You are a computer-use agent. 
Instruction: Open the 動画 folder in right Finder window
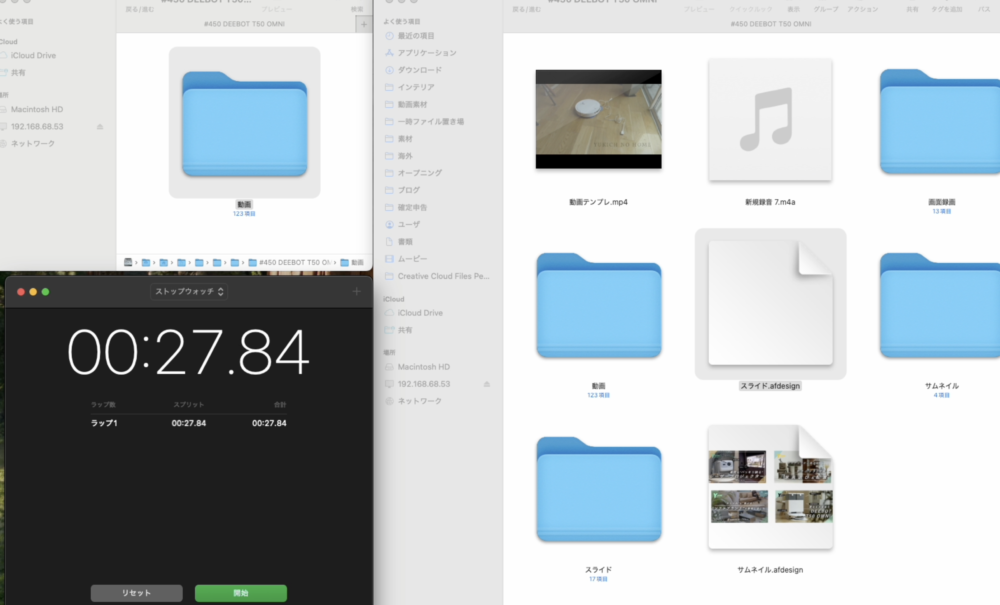(x=598, y=306)
